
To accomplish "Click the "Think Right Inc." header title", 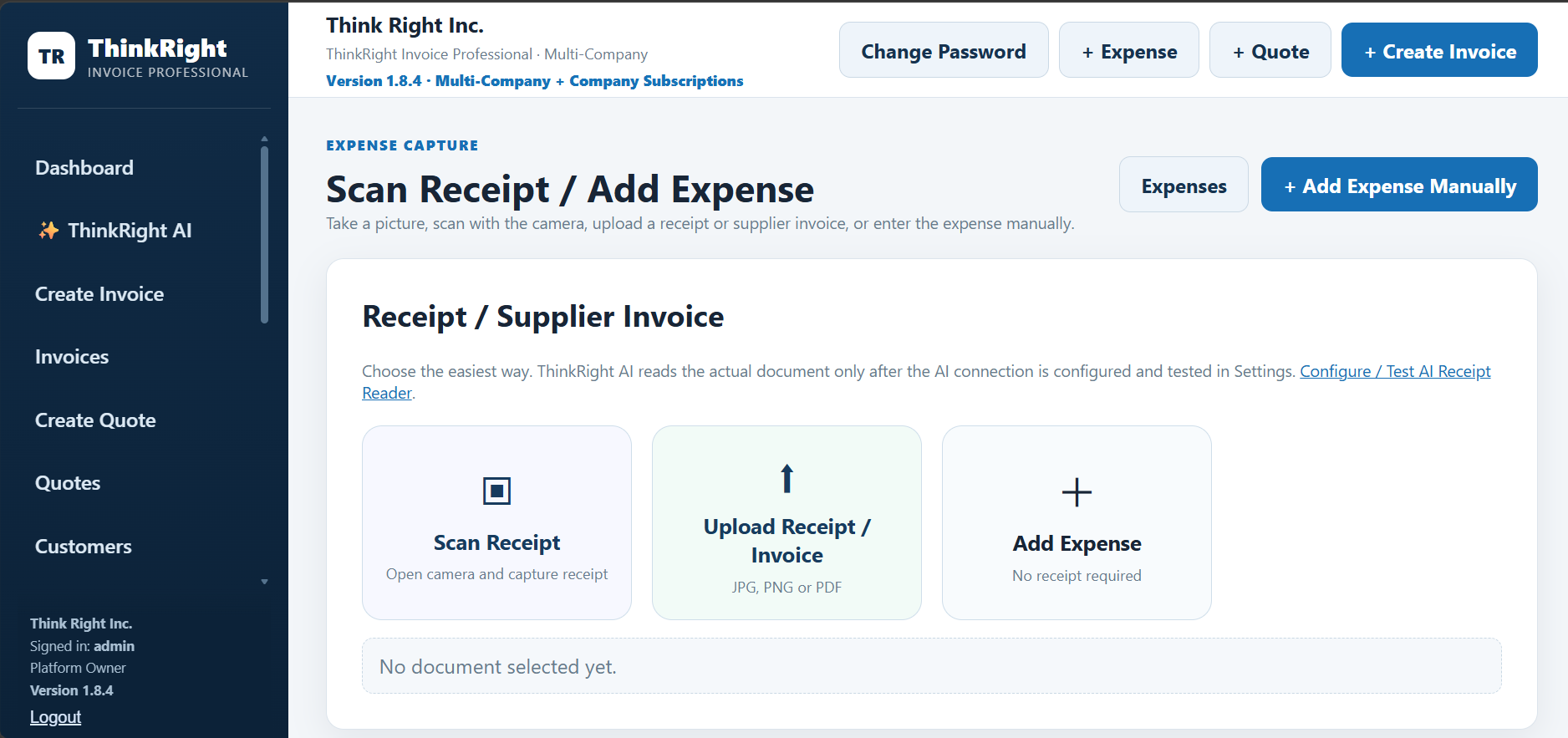I will point(405,26).
